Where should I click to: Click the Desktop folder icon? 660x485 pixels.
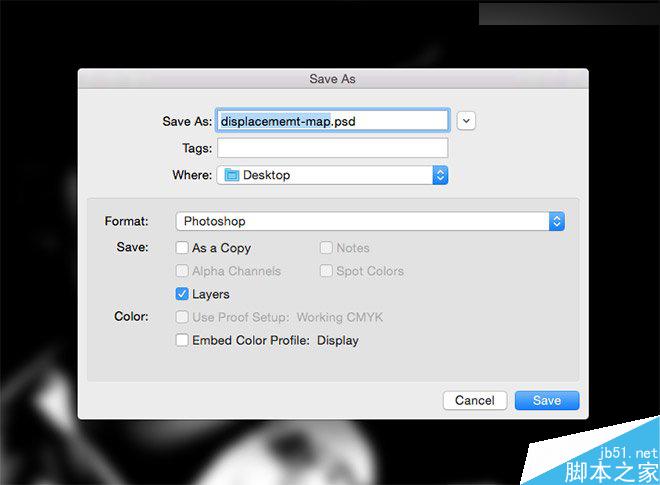232,175
